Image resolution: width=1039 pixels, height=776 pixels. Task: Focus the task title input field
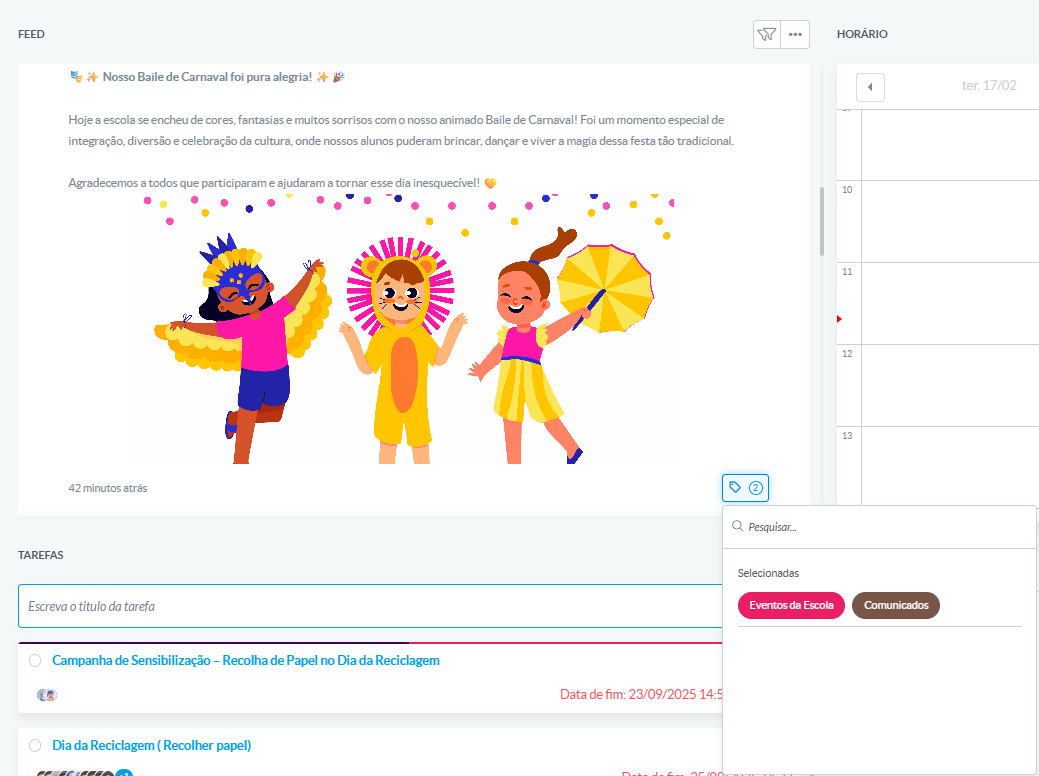[370, 606]
